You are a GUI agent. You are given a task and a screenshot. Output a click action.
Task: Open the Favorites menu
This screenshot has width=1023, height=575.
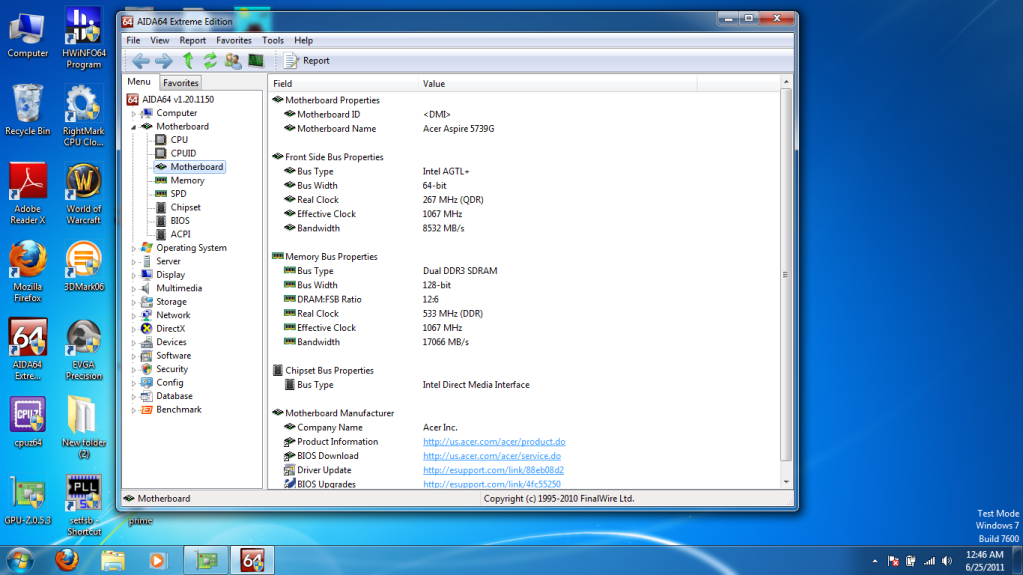click(x=234, y=40)
